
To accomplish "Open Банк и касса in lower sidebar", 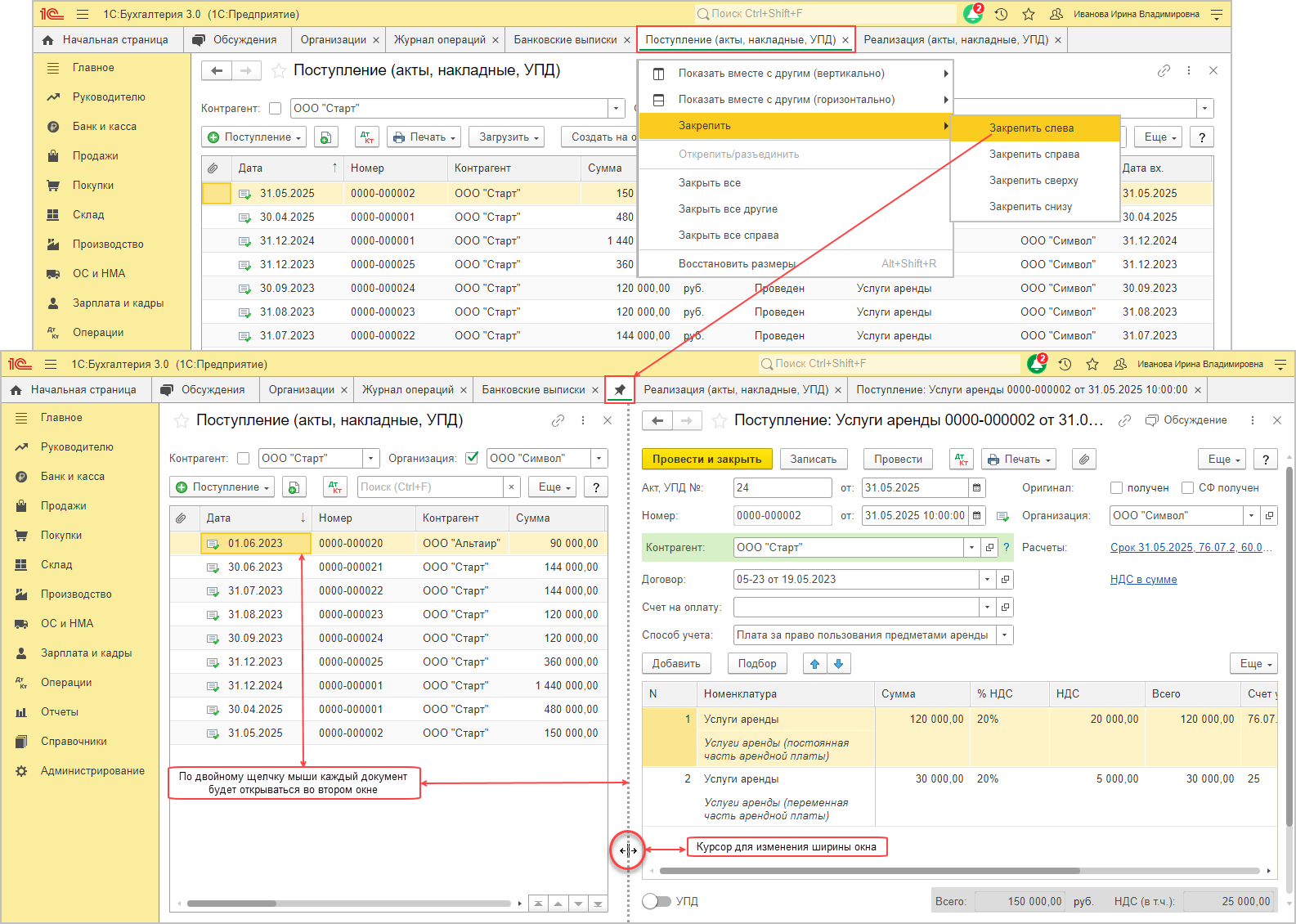I will pos(73,477).
